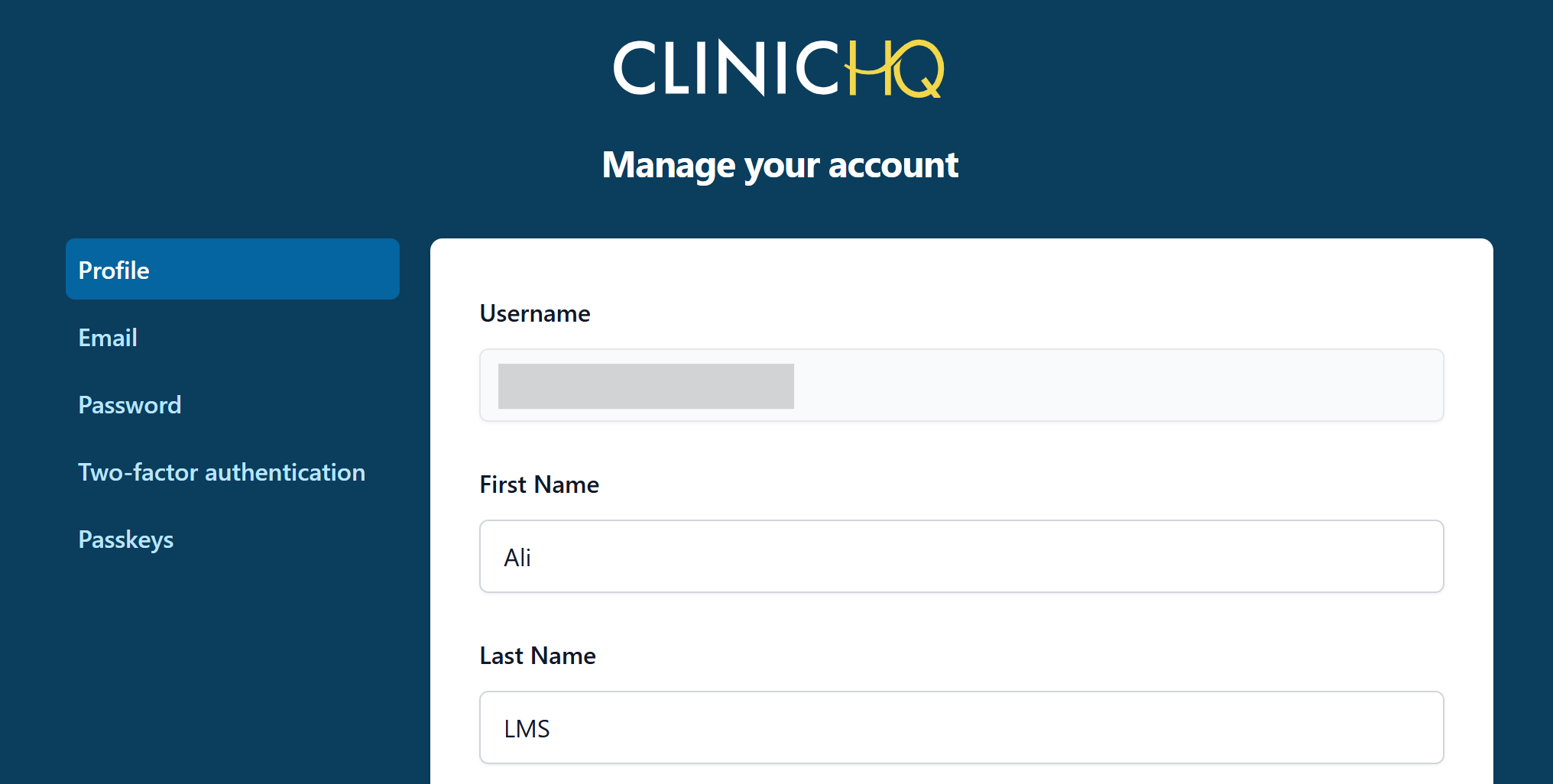Click the First Name label
The image size is (1553, 784).
point(539,484)
